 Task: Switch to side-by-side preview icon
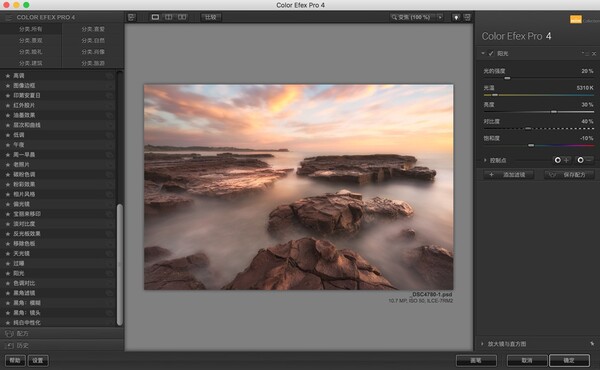click(x=182, y=17)
